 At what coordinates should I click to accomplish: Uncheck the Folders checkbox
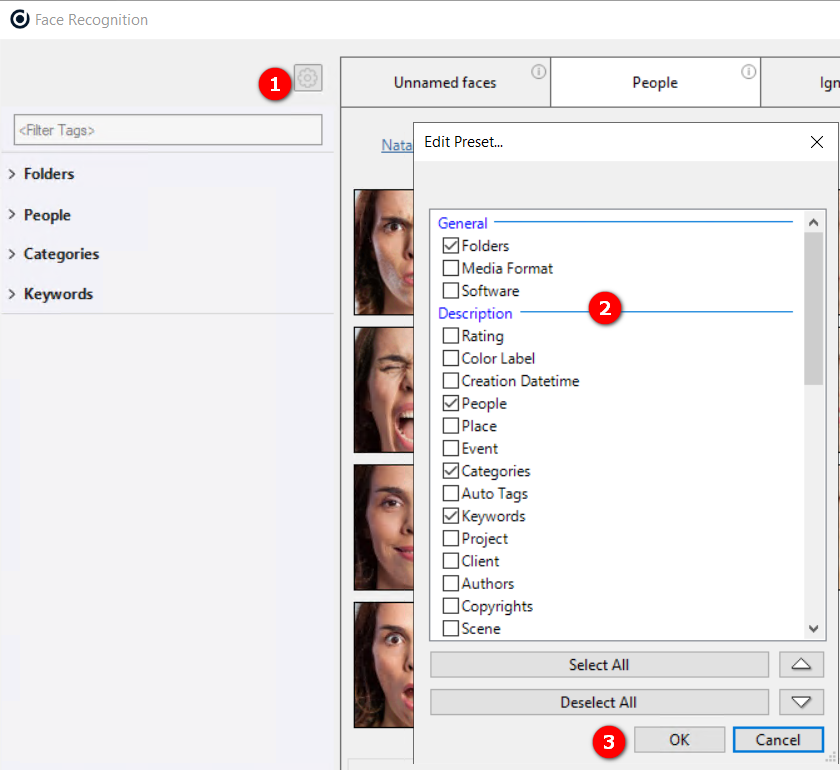coord(451,246)
